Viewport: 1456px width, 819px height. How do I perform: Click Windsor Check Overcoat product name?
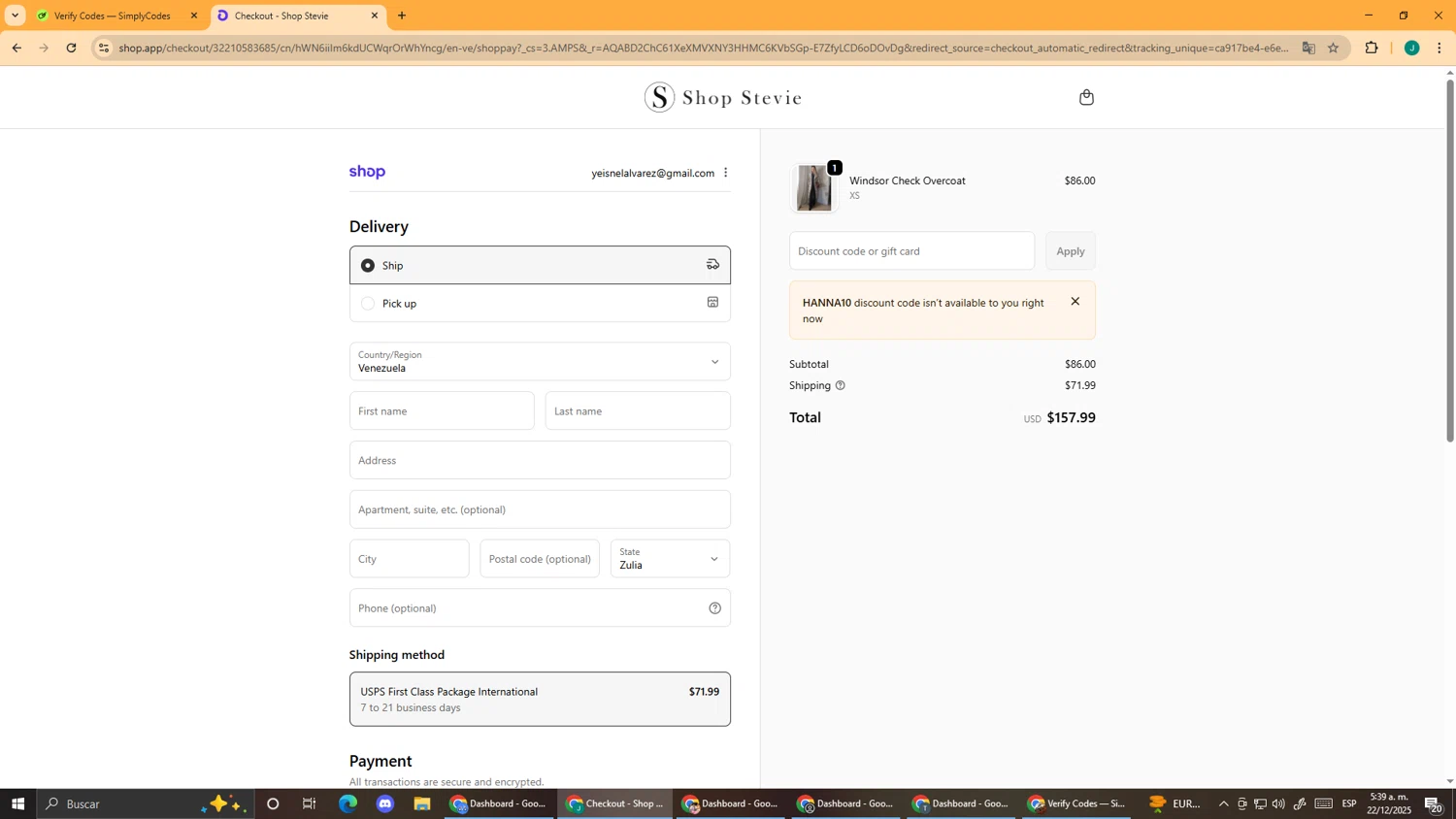[908, 180]
